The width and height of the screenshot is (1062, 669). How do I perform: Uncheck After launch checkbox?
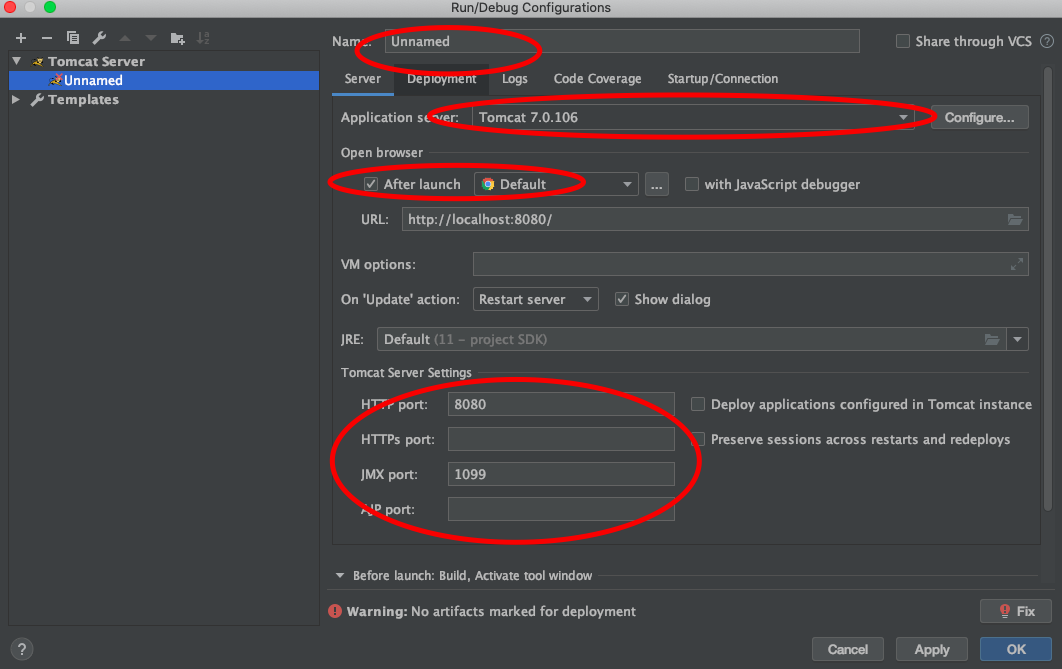pos(370,184)
